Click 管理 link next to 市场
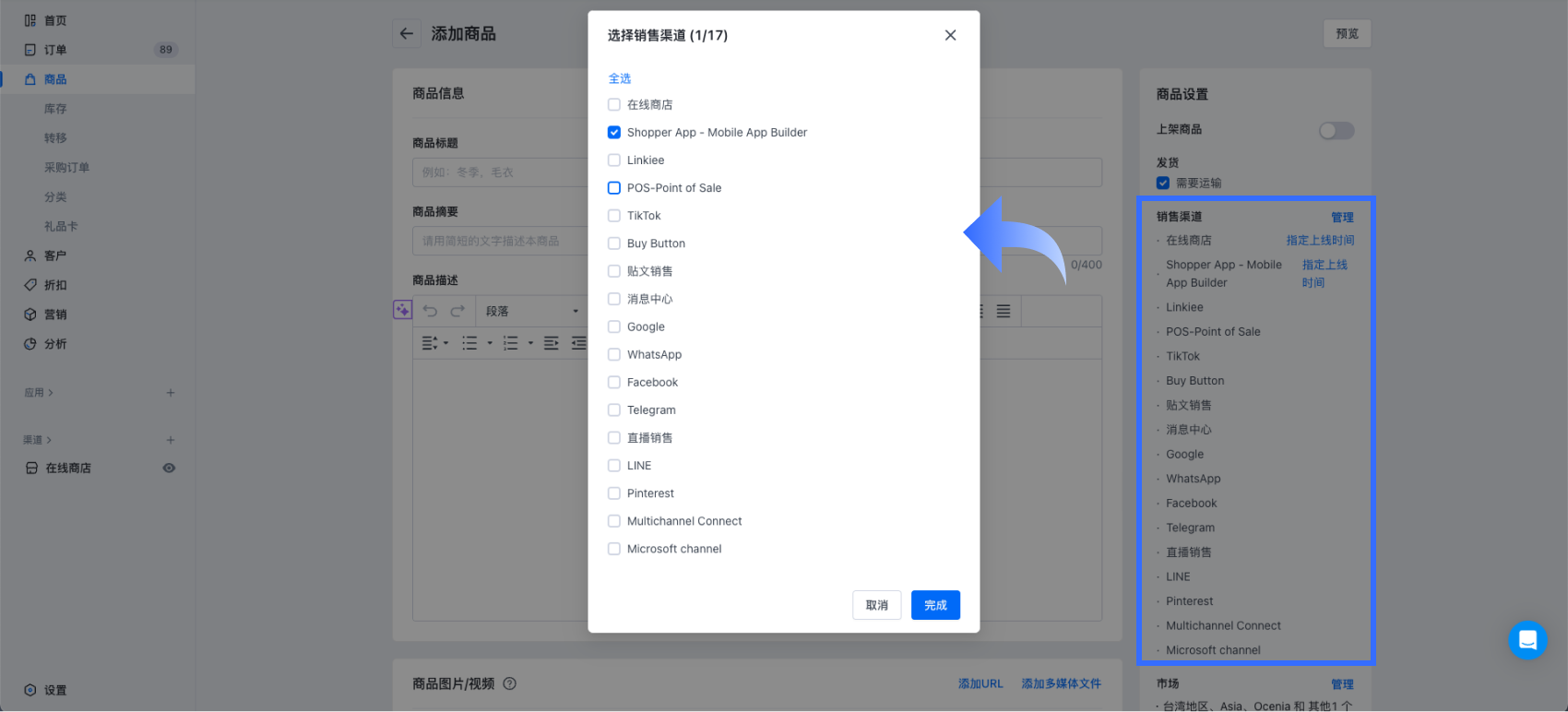This screenshot has width=1568, height=712. 1343,684
